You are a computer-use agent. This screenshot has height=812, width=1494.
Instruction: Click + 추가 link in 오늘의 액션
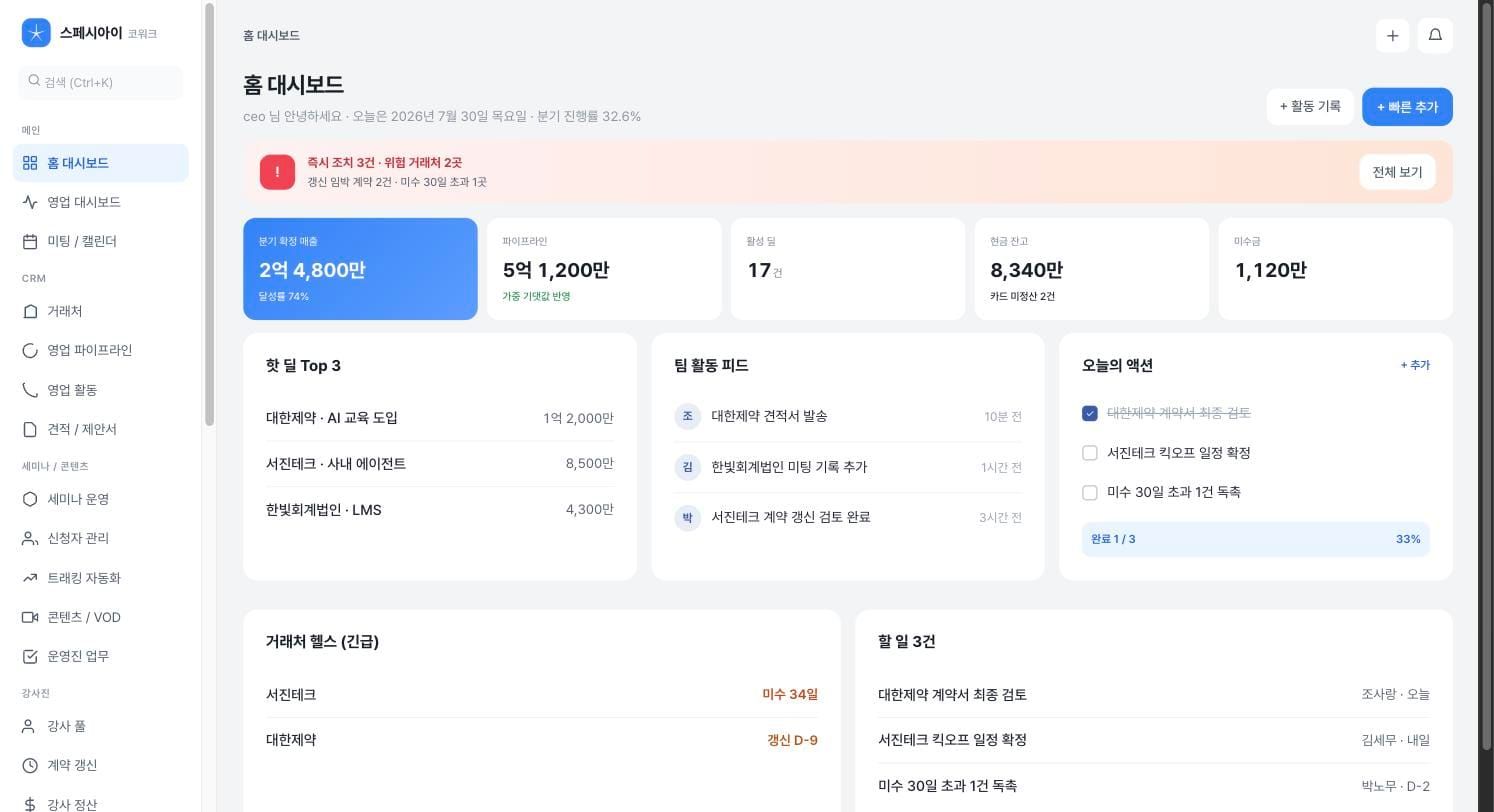point(1415,365)
